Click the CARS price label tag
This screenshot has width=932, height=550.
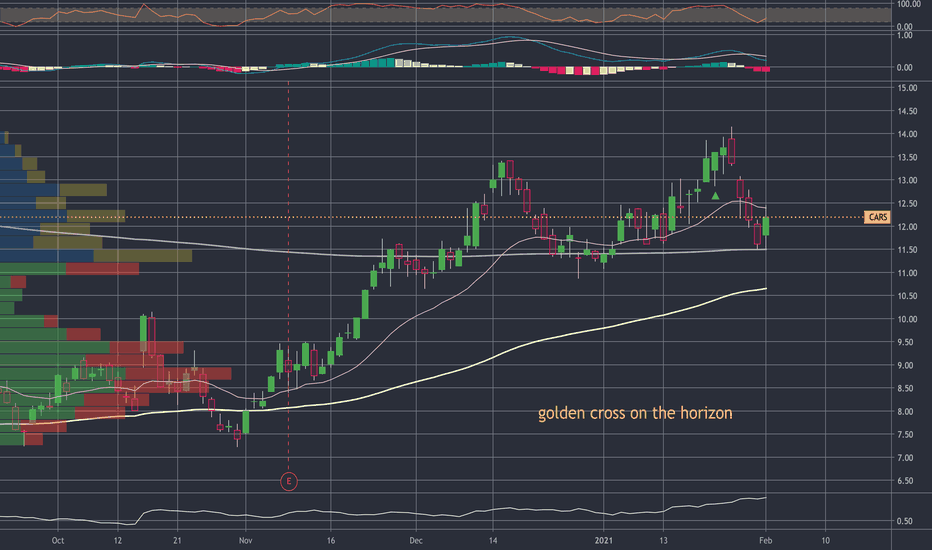click(x=877, y=217)
